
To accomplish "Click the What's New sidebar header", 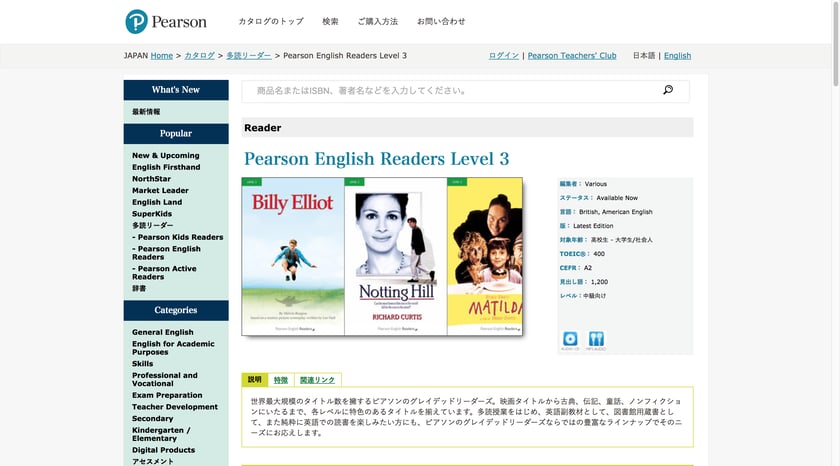I will click(x=176, y=90).
